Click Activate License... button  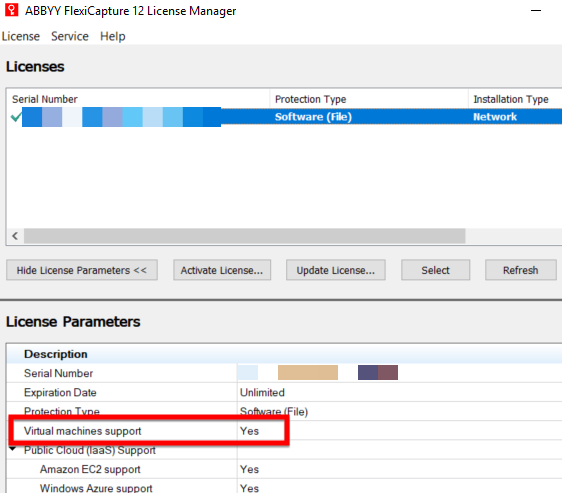pos(222,270)
